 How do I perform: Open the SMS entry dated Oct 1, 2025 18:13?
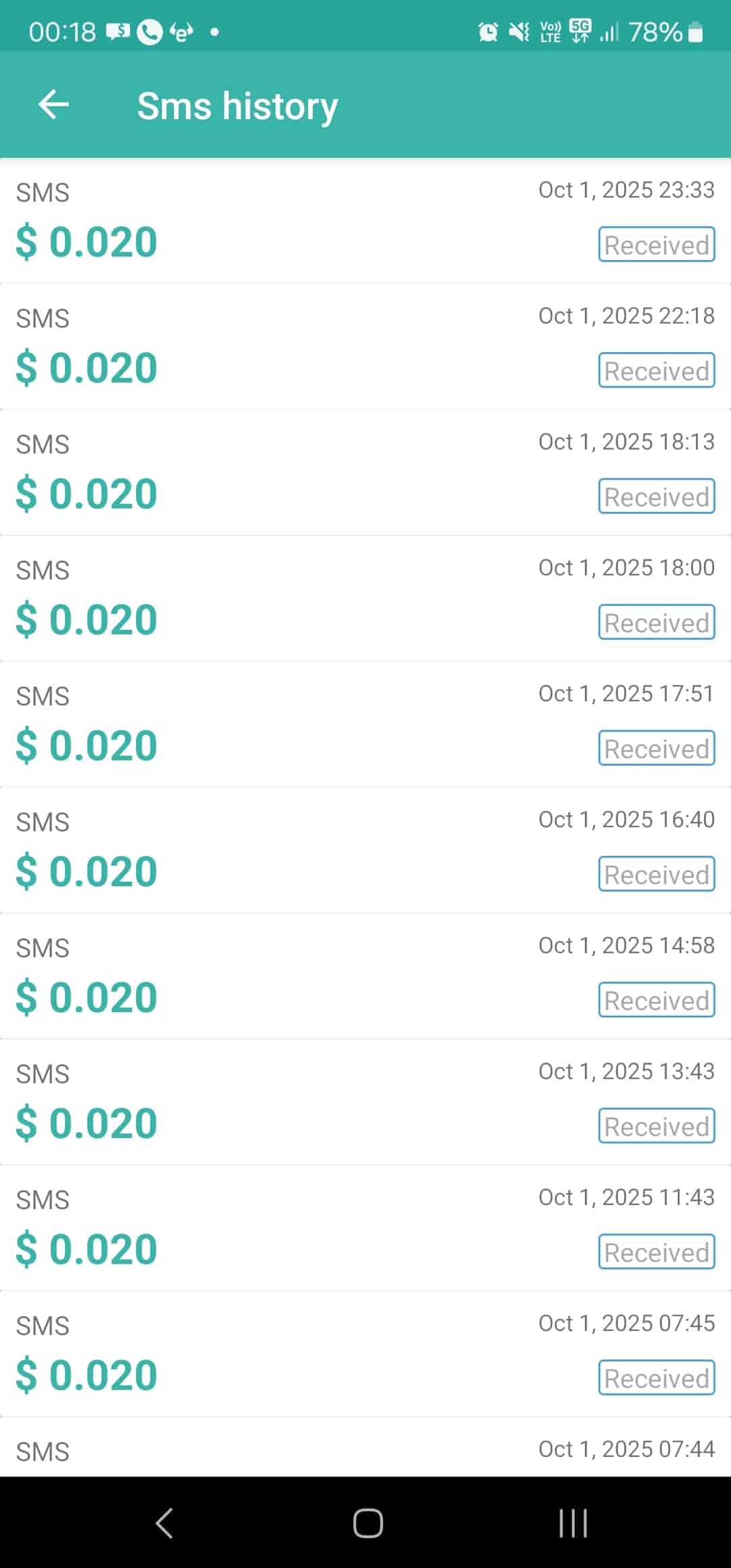point(365,472)
